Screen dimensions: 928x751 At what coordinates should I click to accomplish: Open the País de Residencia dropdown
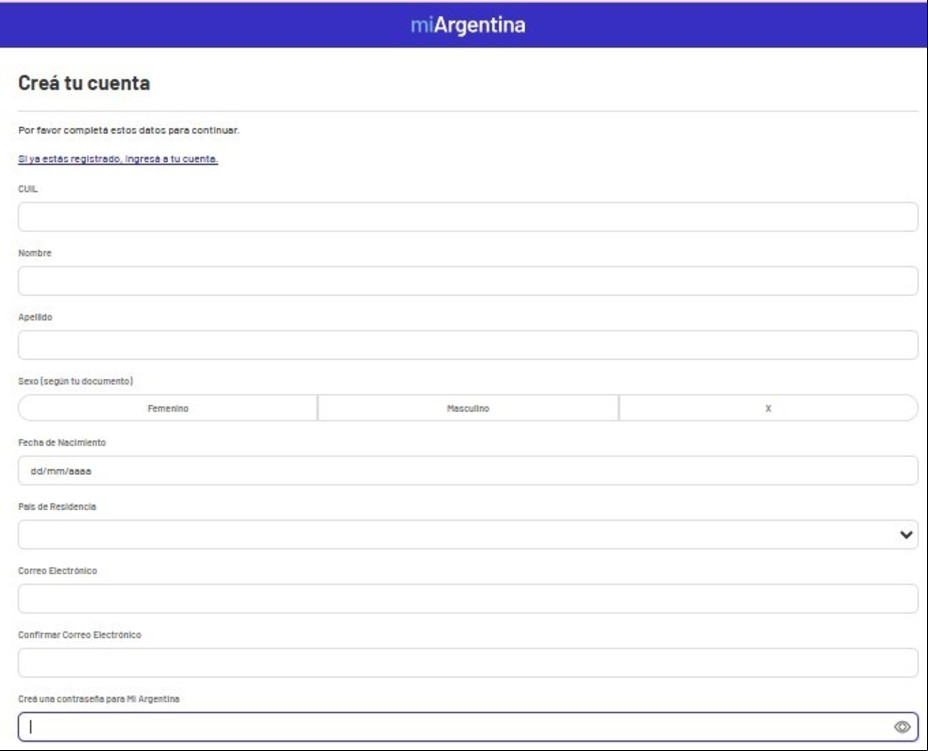[x=468, y=534]
